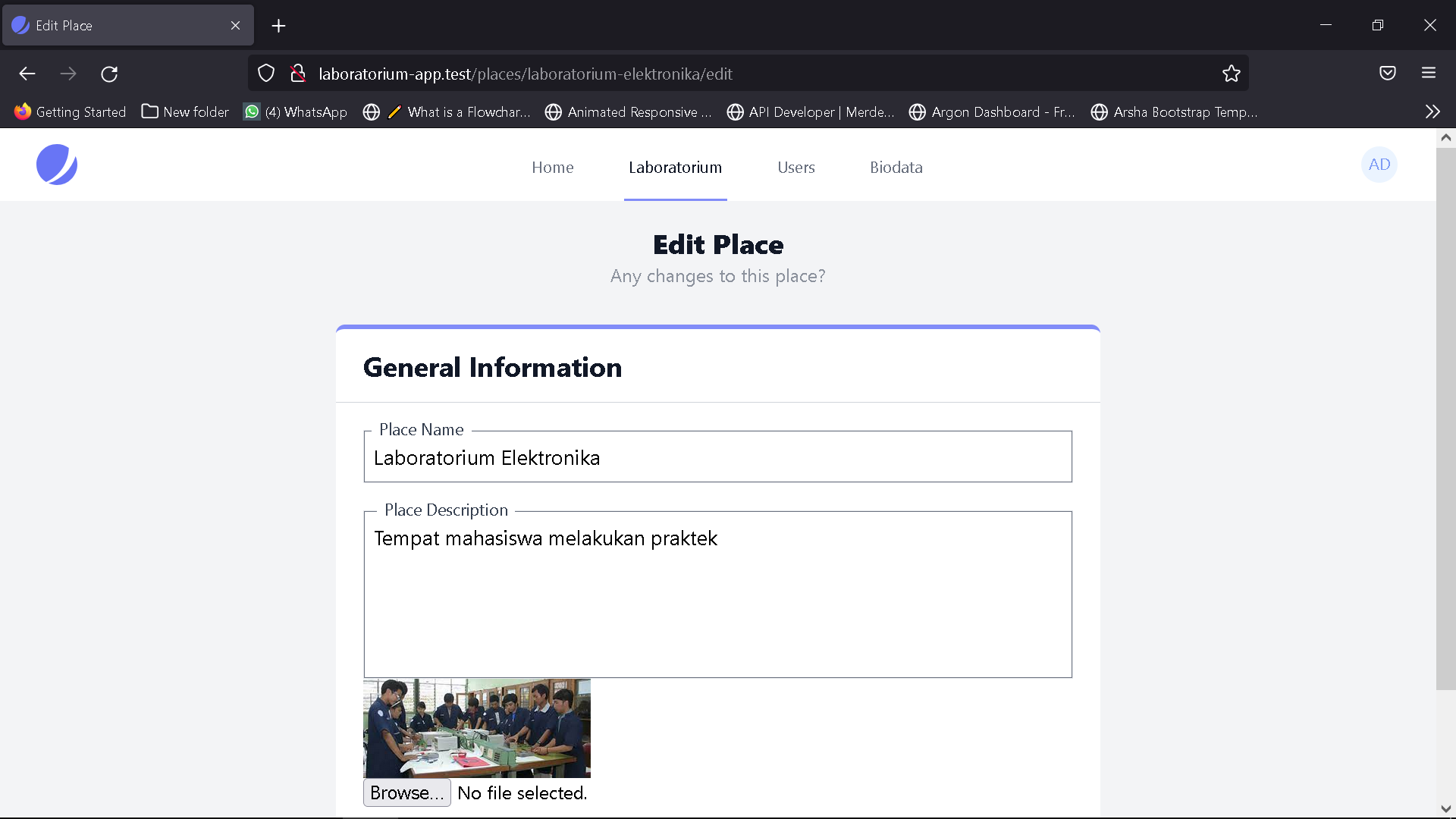
Task: Open the Getting Started bookmark
Action: [70, 111]
